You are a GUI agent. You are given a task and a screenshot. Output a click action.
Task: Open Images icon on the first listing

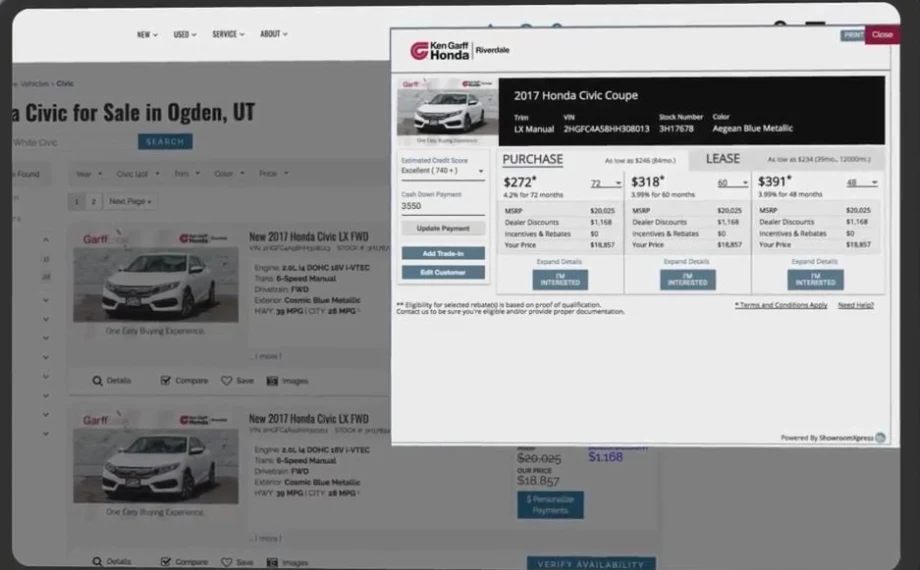(x=272, y=381)
